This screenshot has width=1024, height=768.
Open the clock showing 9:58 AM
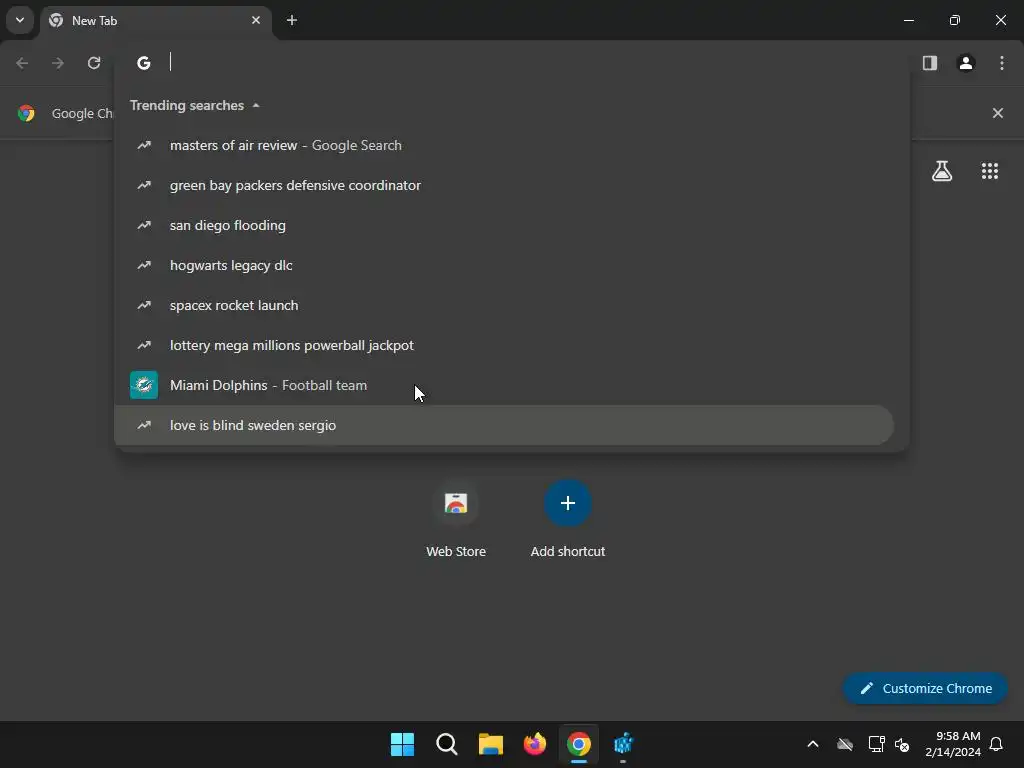(953, 744)
